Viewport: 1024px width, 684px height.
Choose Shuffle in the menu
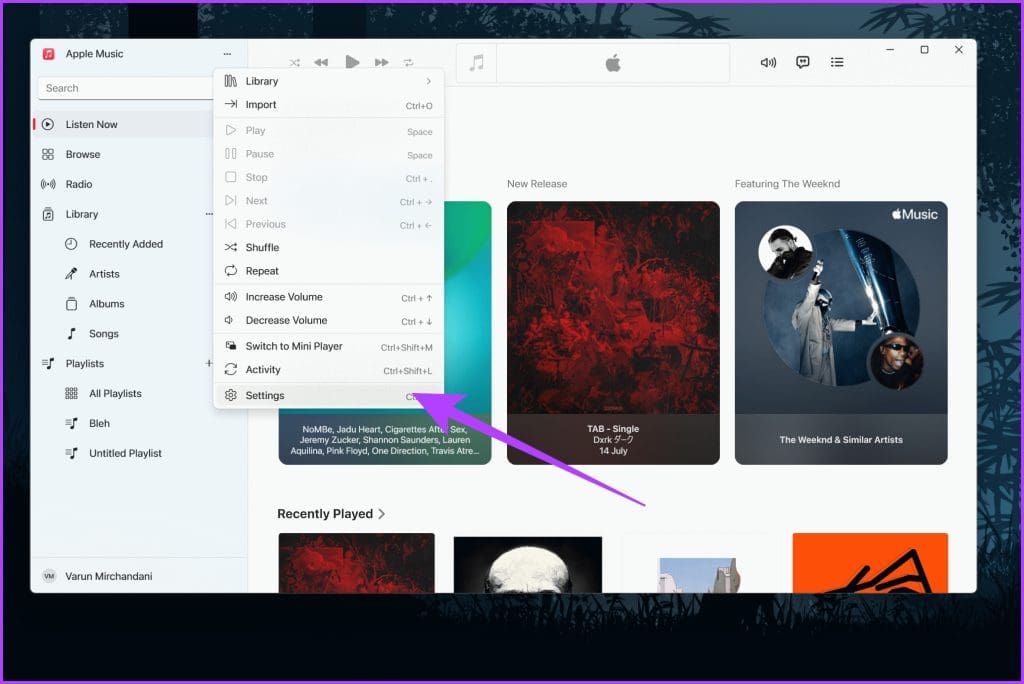pos(328,248)
